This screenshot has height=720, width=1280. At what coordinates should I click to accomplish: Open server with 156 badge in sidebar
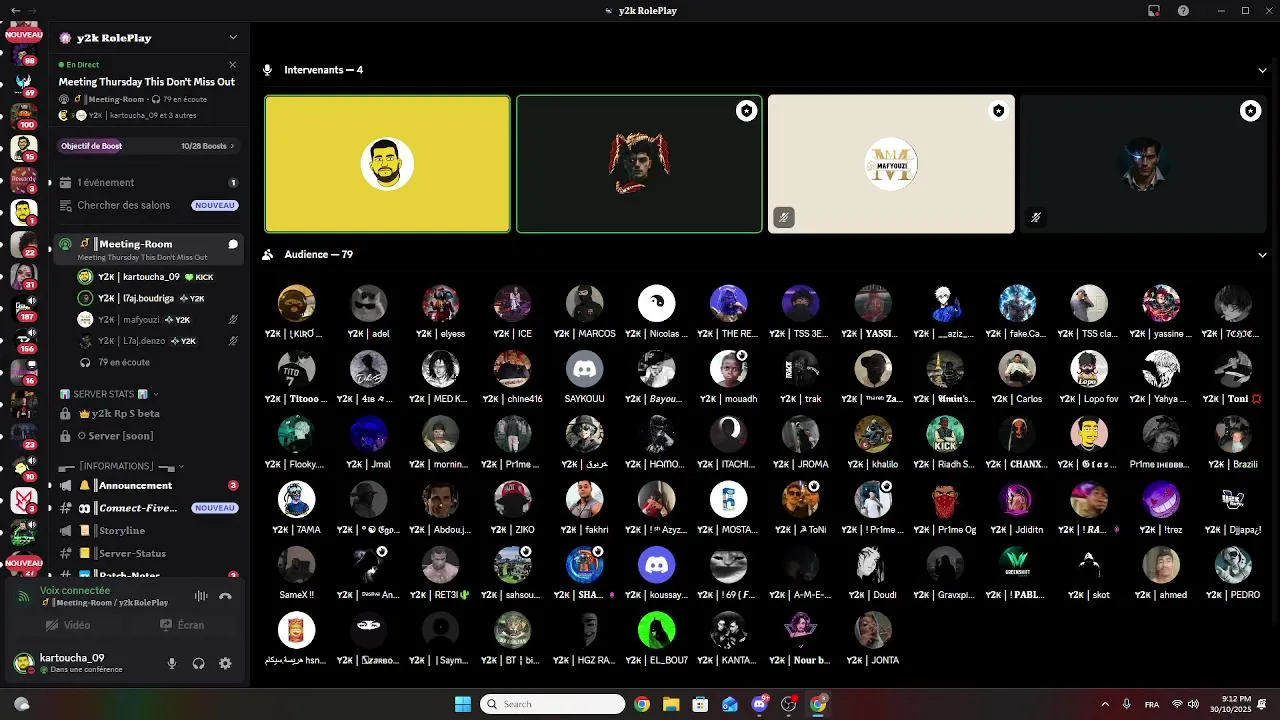[24, 339]
